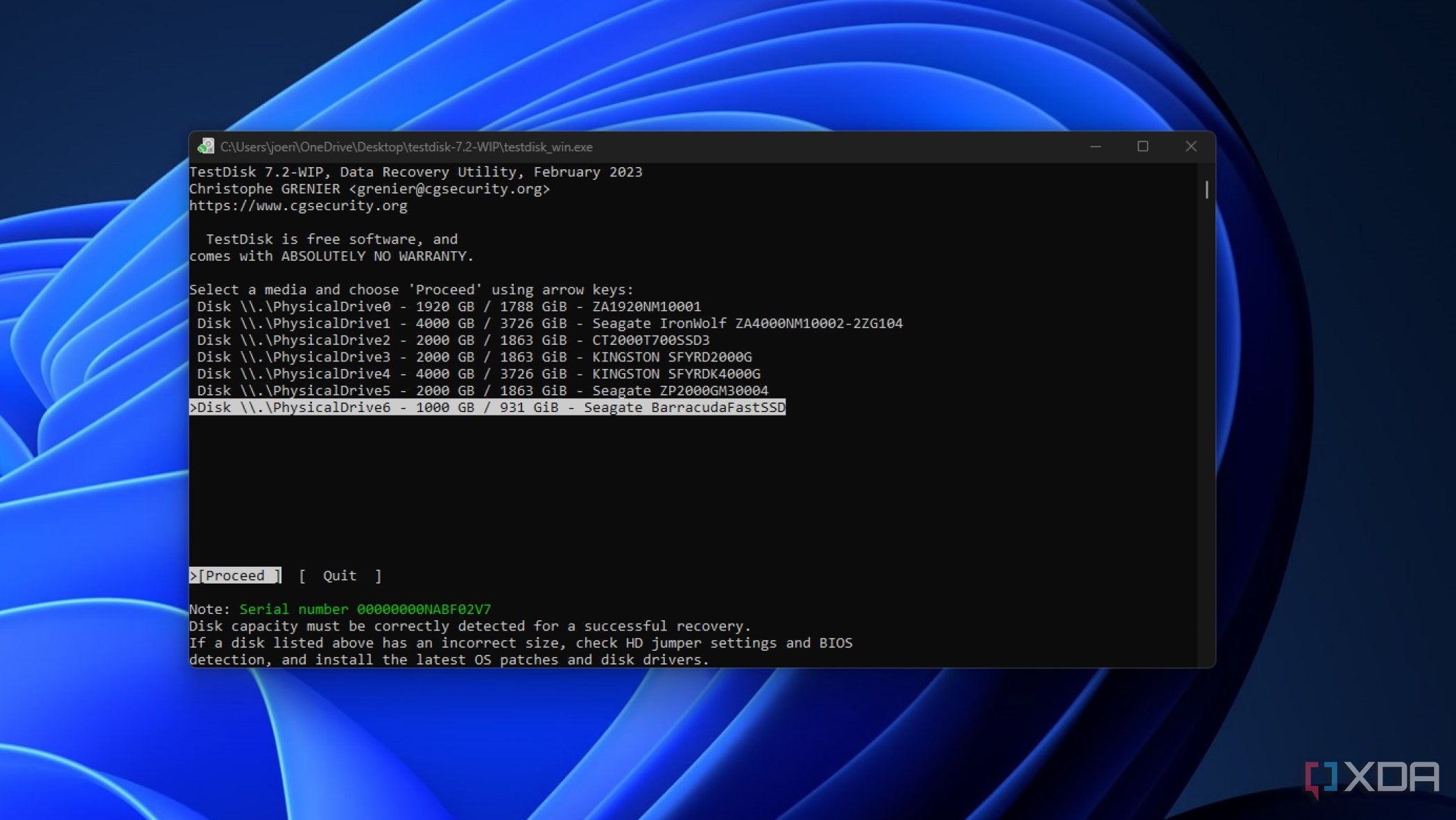Minimize the TestDisk console window
The height and width of the screenshot is (820, 1456).
1095,146
